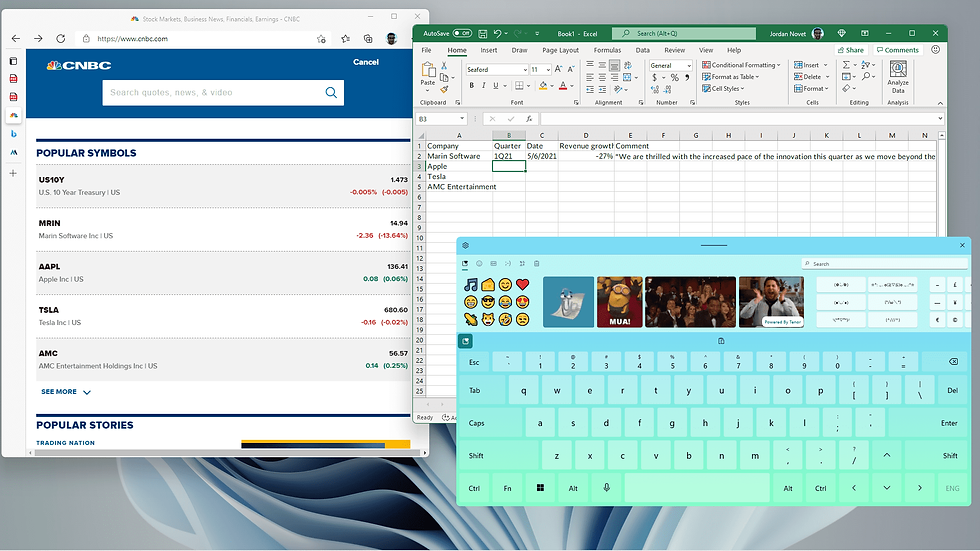This screenshot has height=551, width=980.
Task: Click the browser Refresh icon
Action: click(x=61, y=39)
